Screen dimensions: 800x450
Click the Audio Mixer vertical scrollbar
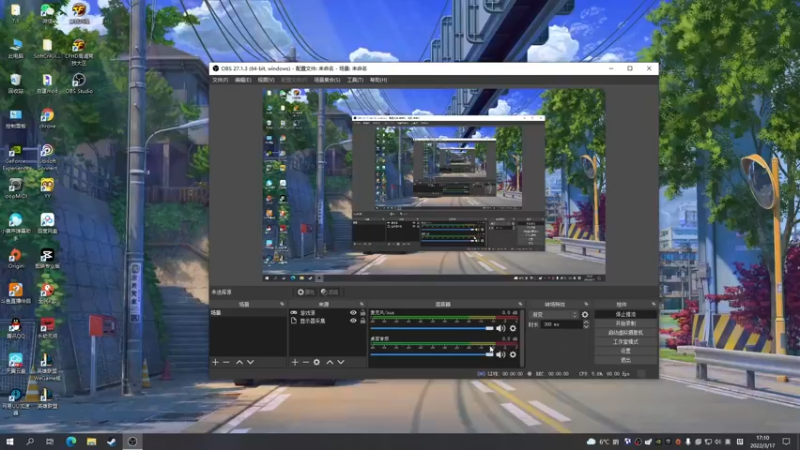click(x=522, y=338)
